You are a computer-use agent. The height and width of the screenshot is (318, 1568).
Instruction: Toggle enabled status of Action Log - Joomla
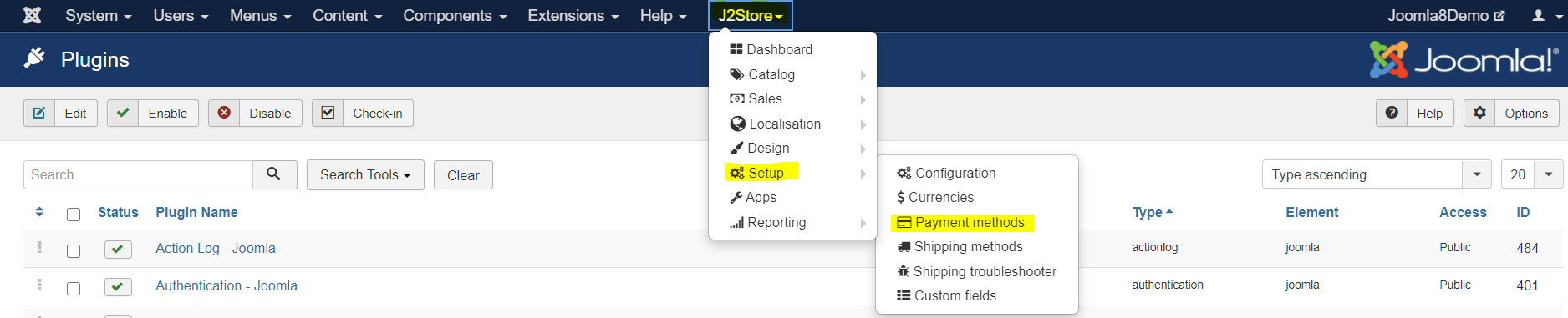pyautogui.click(x=118, y=249)
